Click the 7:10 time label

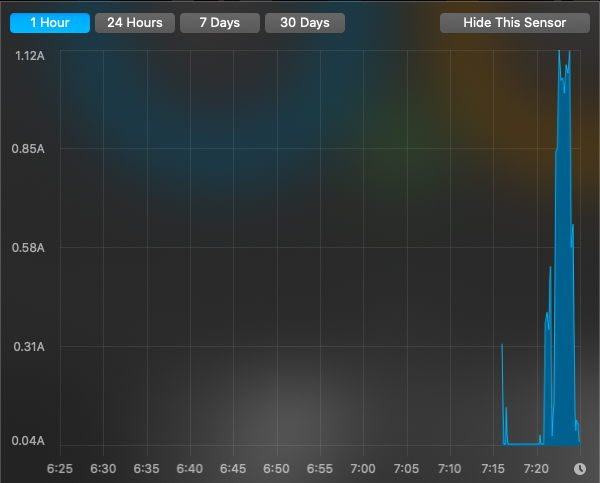click(x=450, y=469)
